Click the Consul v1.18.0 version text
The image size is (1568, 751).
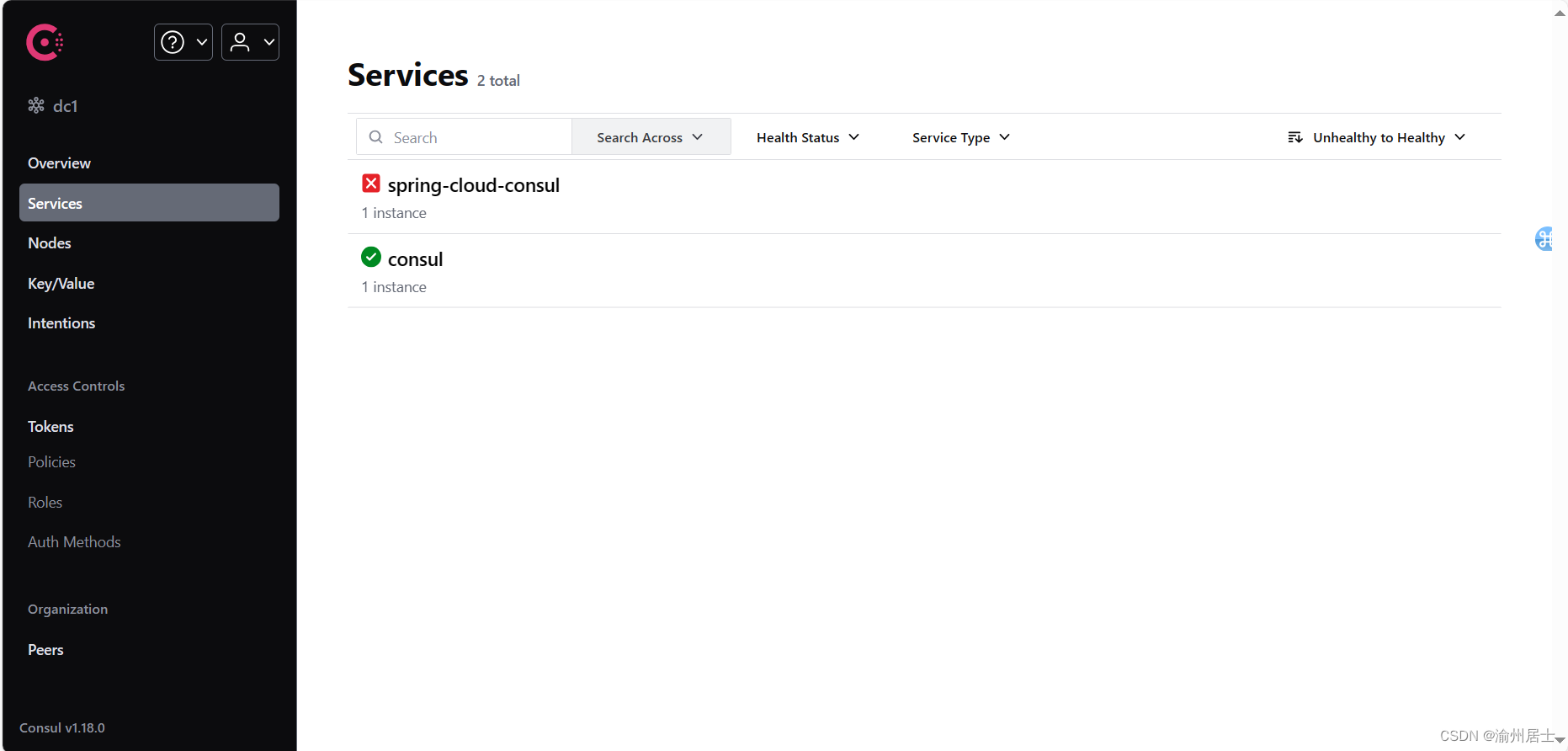click(62, 728)
